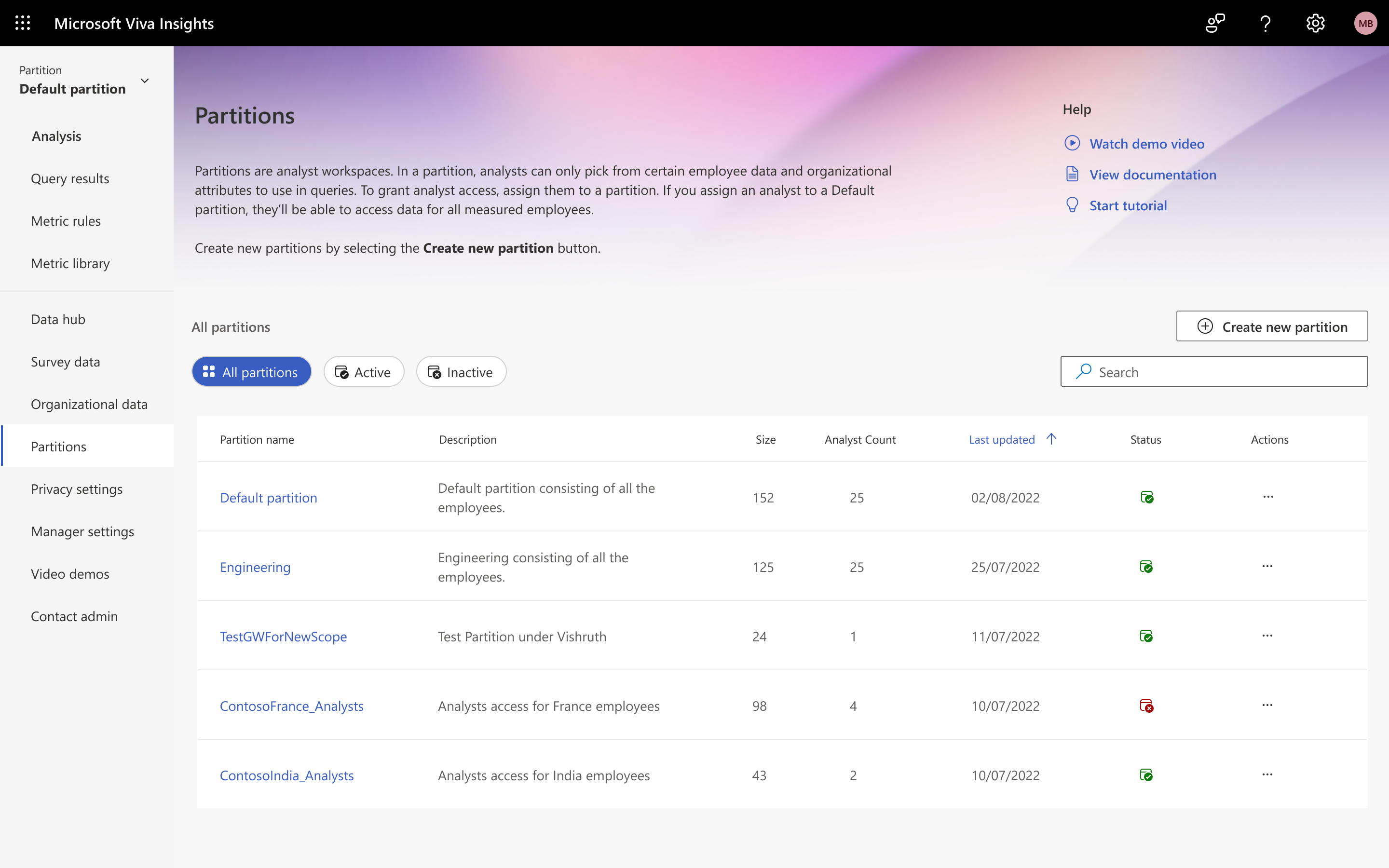Click the sort arrow beside Last updated
The height and width of the screenshot is (868, 1389).
coord(1051,439)
